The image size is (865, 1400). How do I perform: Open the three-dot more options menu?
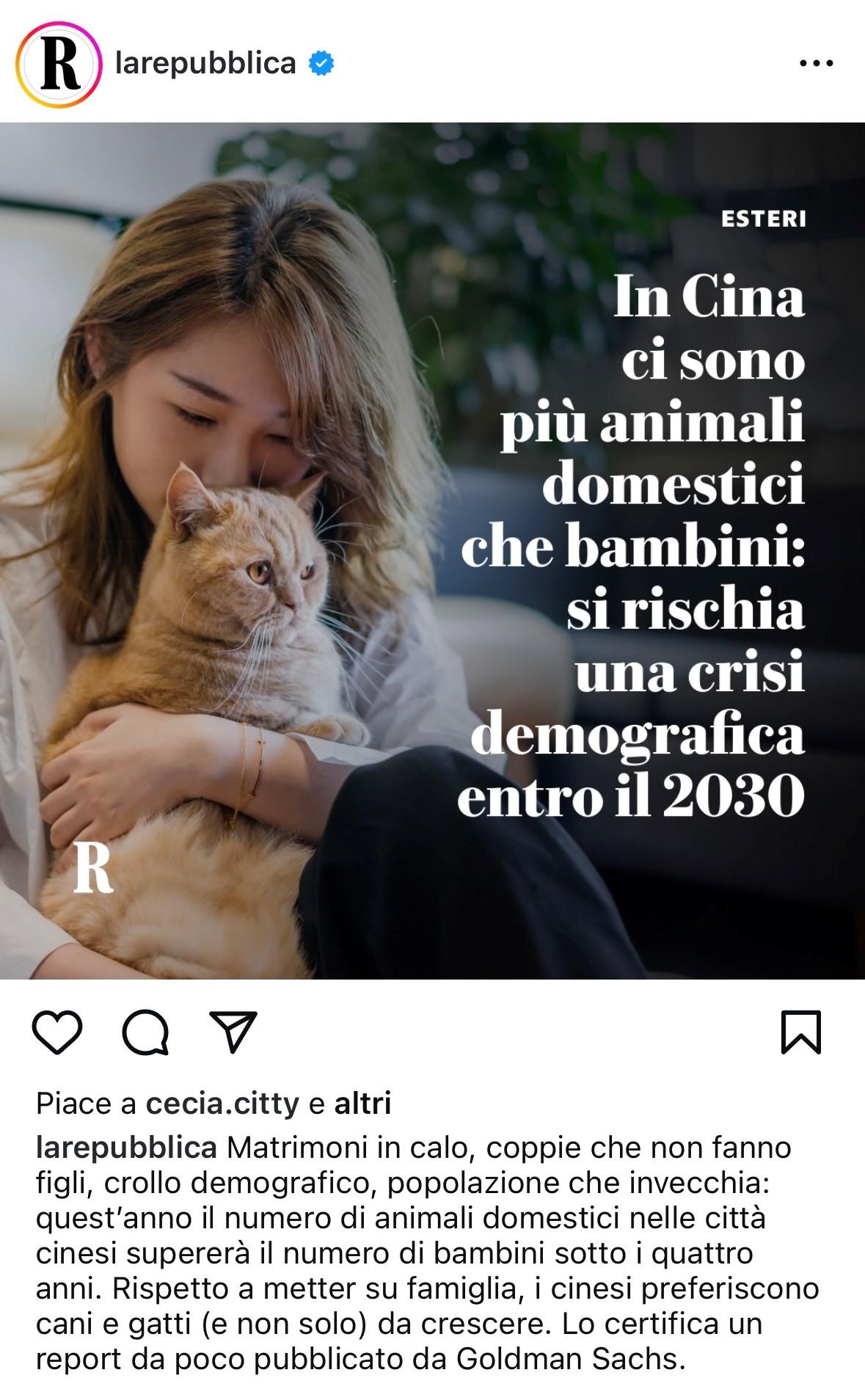[817, 64]
